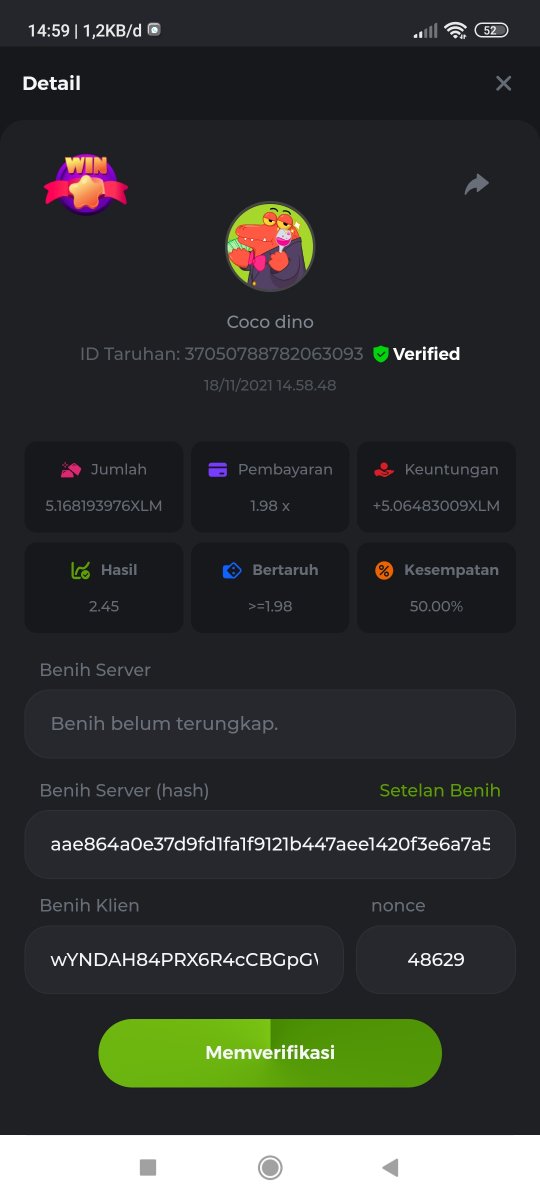Tap the Jumlah coins icon

[x=70, y=469]
